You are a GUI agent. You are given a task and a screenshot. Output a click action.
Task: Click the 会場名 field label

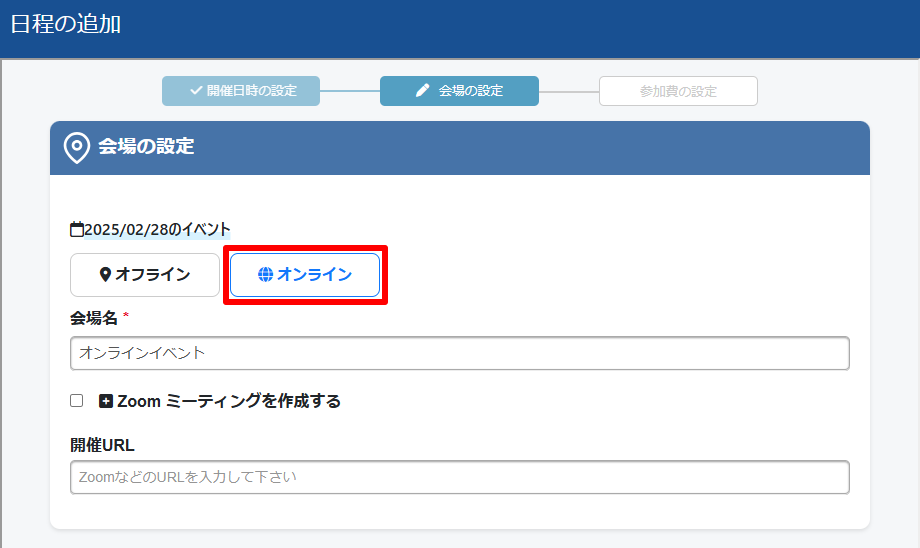(x=94, y=318)
